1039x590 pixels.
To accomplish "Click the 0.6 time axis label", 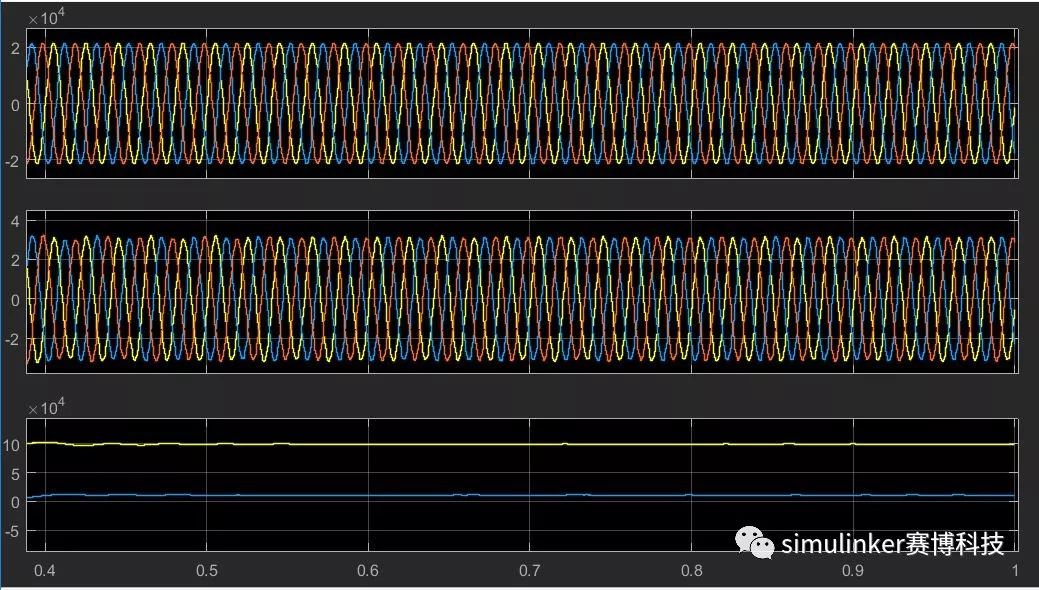I will point(368,571).
